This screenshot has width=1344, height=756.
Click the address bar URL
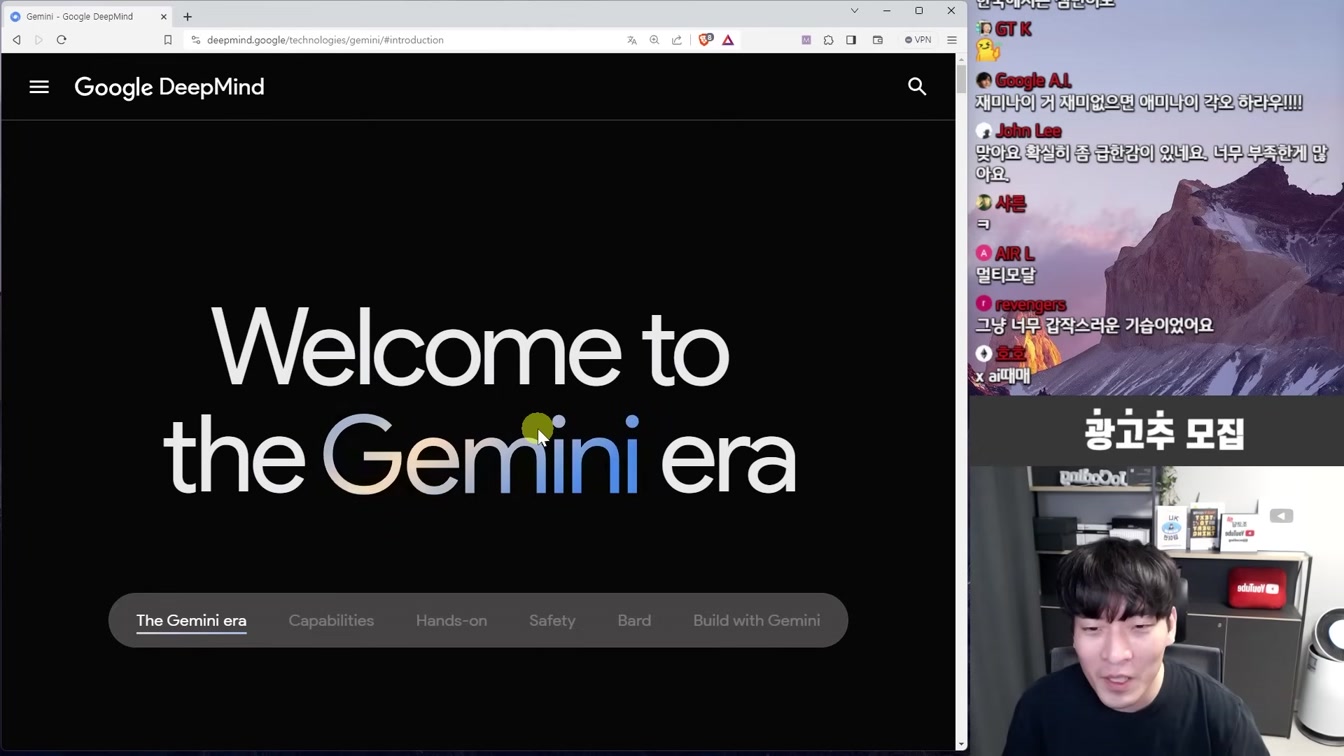pos(325,40)
